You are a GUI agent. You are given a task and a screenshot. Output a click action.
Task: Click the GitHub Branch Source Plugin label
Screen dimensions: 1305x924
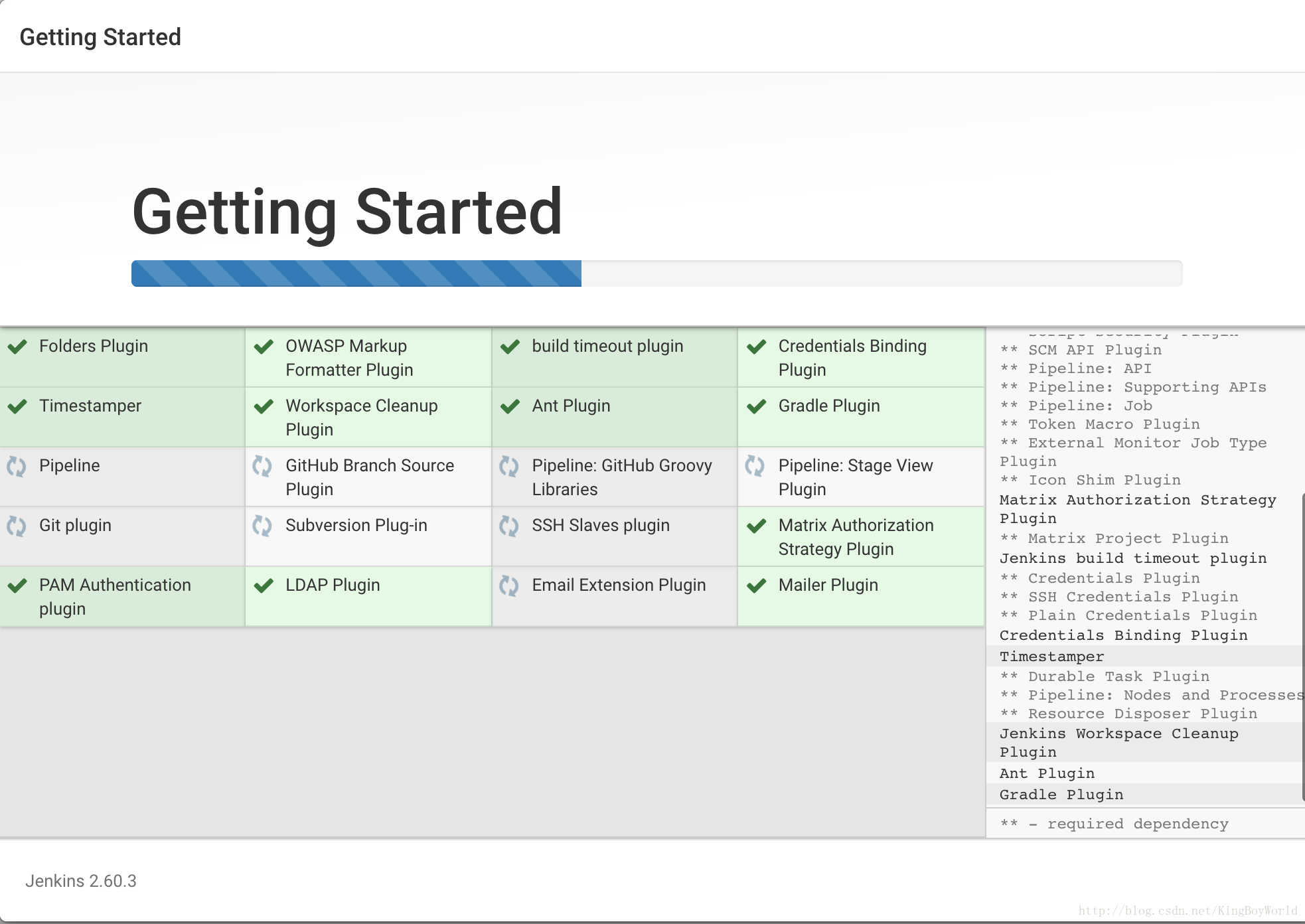tap(370, 477)
